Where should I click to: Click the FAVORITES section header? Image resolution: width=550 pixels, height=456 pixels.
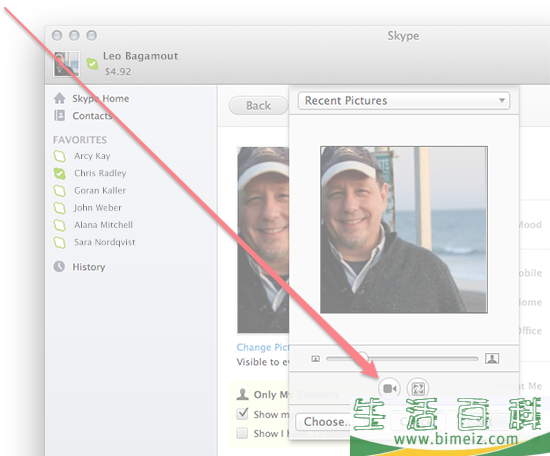pos(80,140)
